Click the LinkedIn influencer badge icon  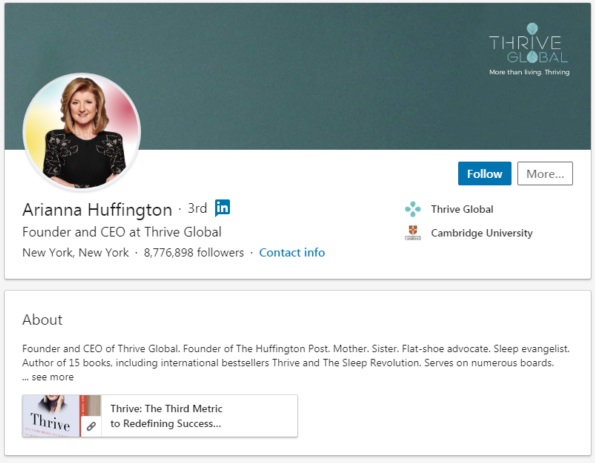222,208
